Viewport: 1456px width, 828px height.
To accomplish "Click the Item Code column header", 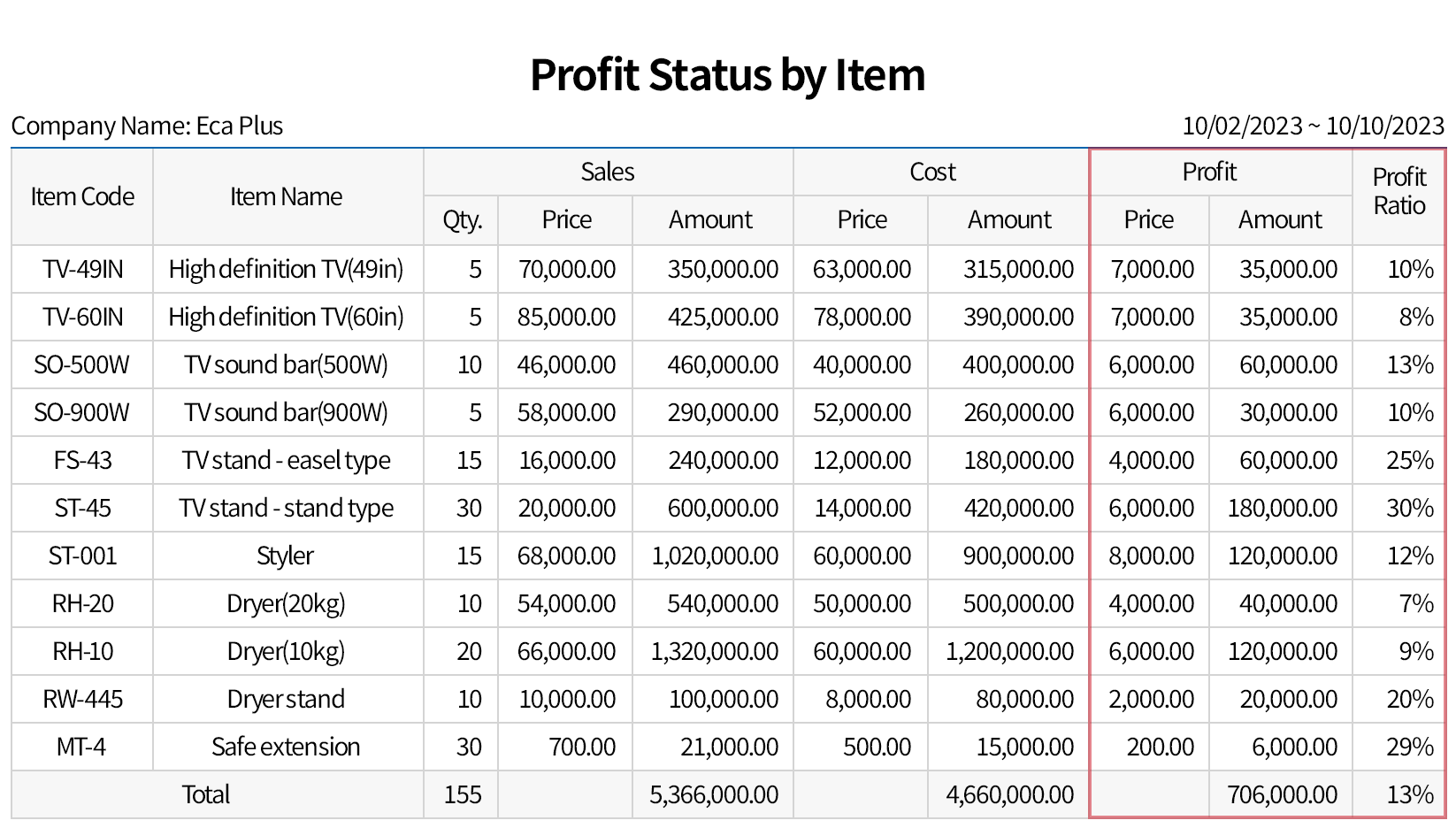I will pyautogui.click(x=82, y=196).
